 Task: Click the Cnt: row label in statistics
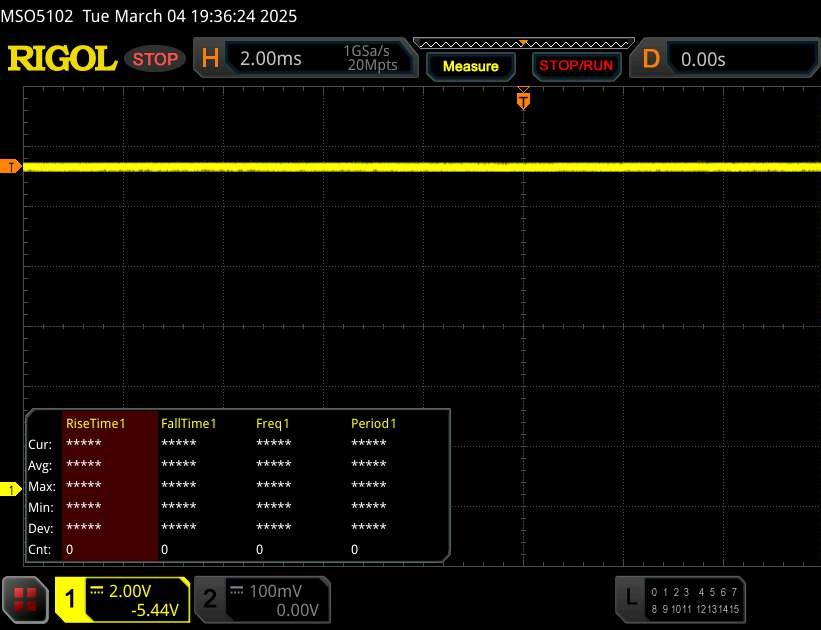[40, 549]
